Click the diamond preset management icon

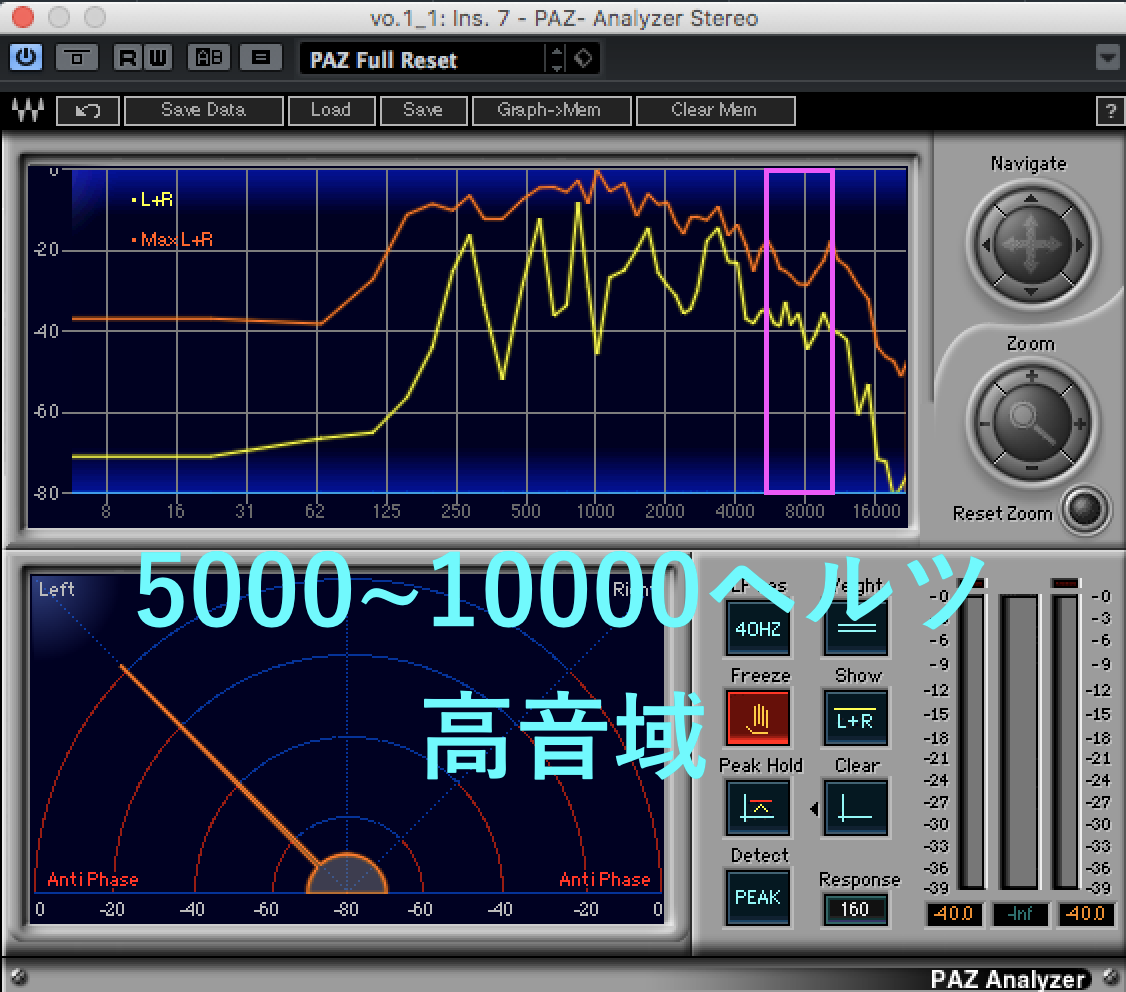pos(583,58)
